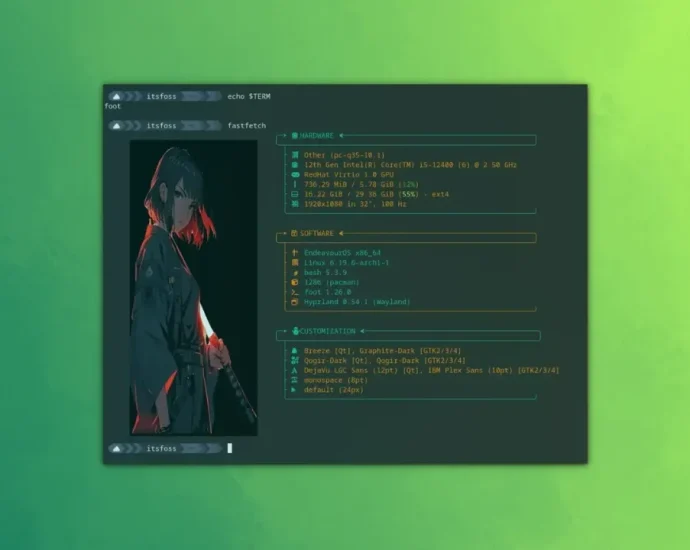The height and width of the screenshot is (550, 690).
Task: Click the '1286 (pacman)' line
Action: 332,282
